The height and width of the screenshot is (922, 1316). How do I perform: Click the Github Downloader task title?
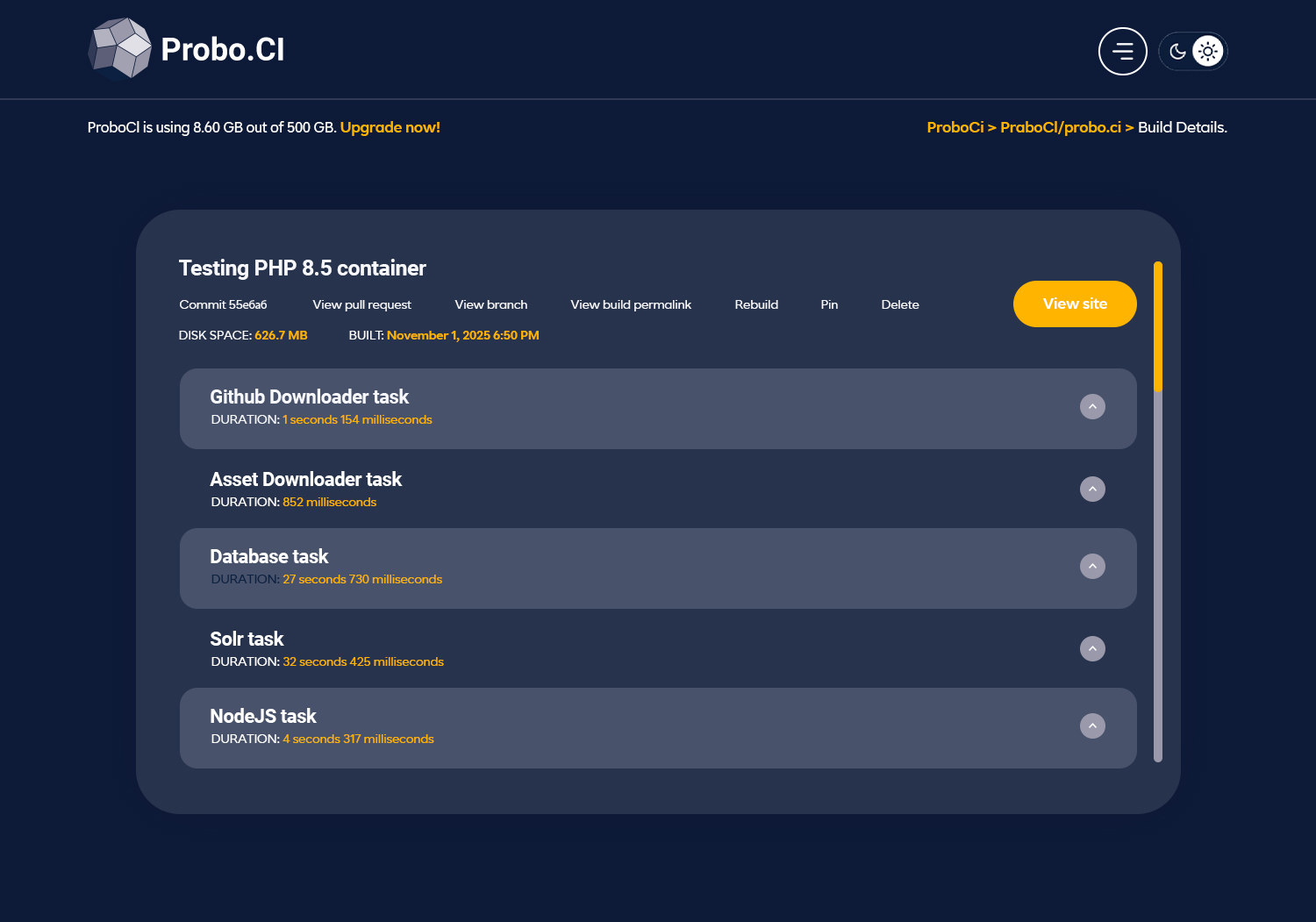pyautogui.click(x=310, y=397)
